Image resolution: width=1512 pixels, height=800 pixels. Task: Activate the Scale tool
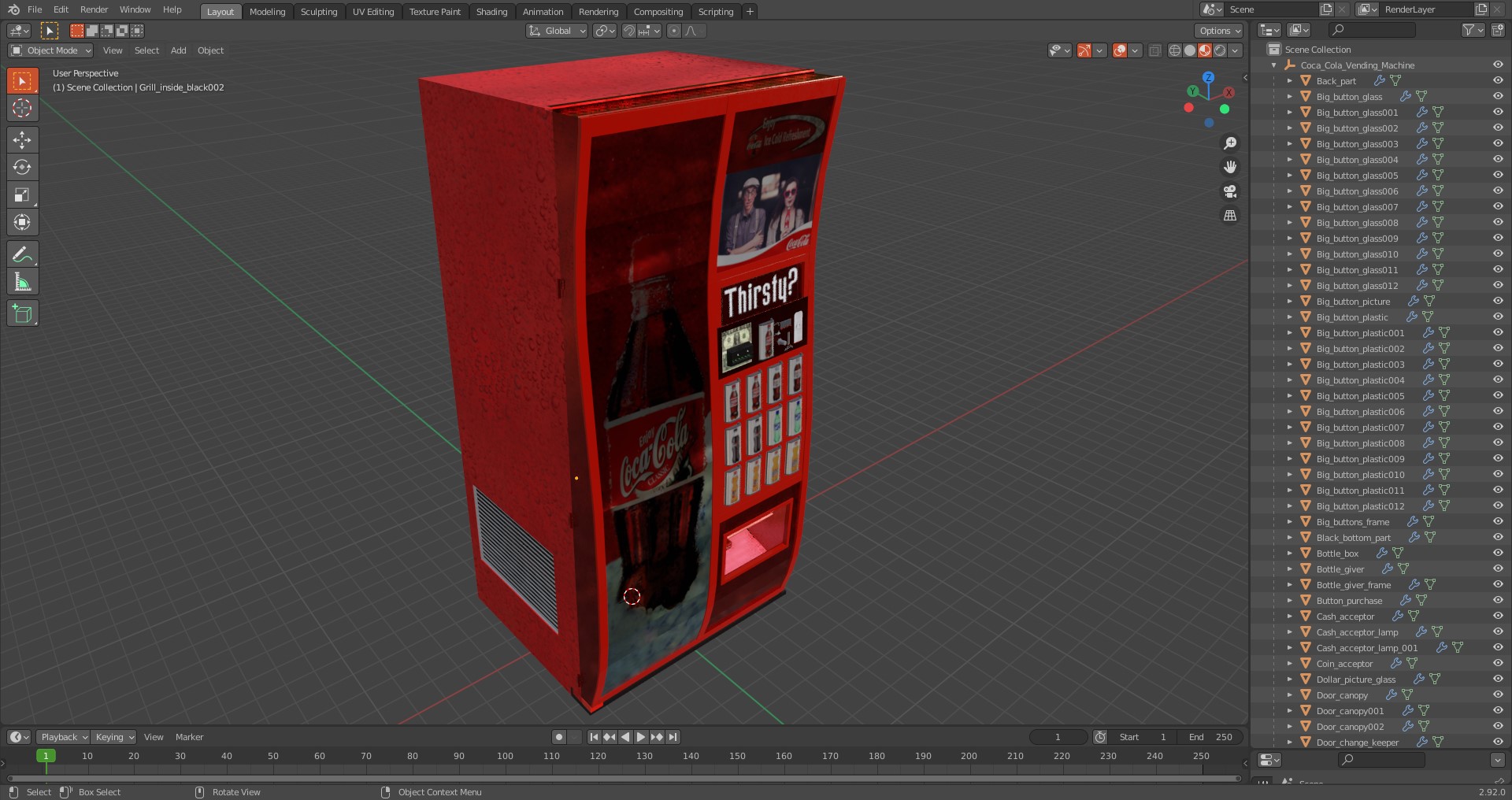22,195
